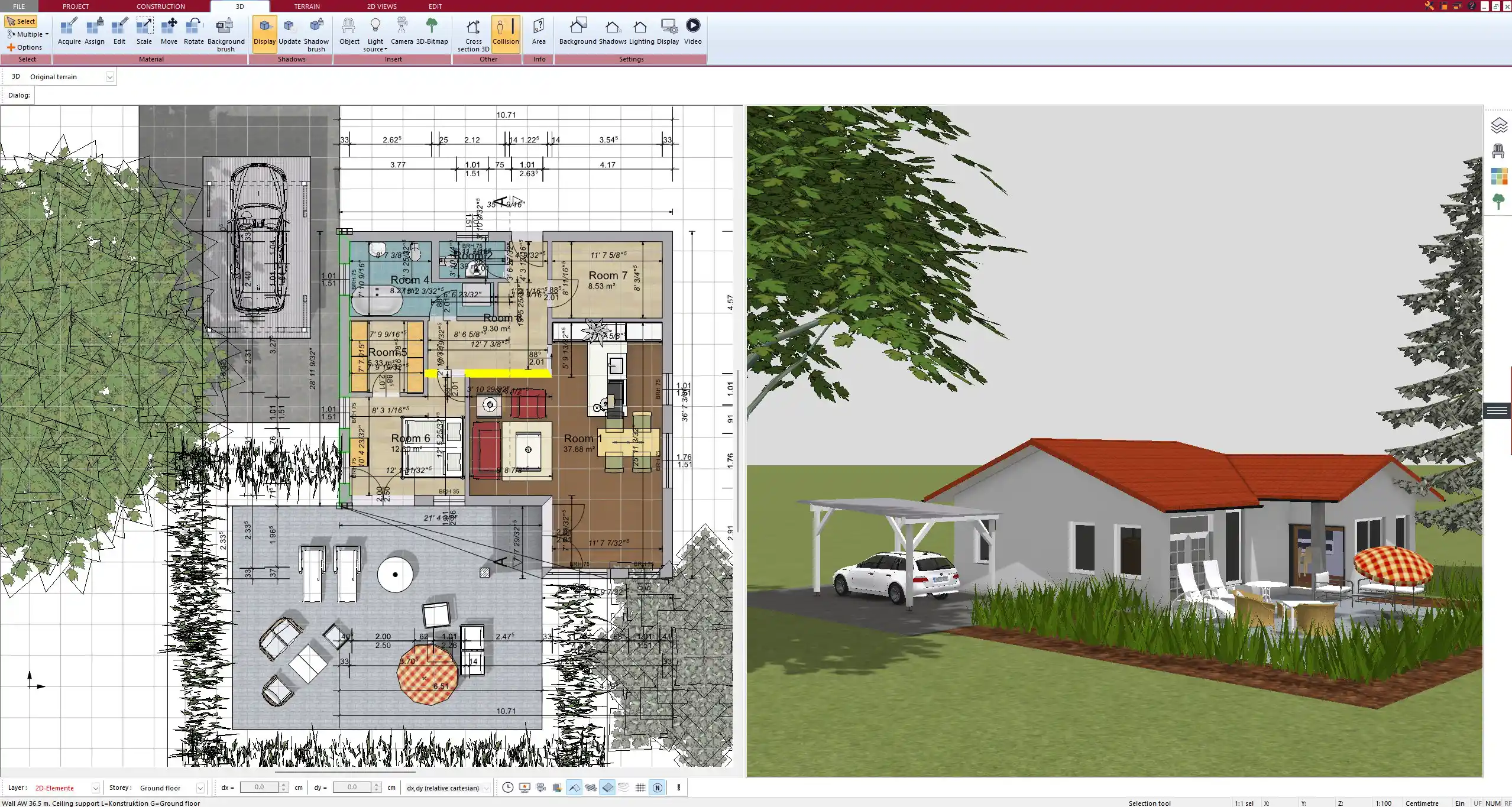Click the stacked layers color icon bottom toolbar
The height and width of the screenshot is (807, 1512).
pos(557,787)
